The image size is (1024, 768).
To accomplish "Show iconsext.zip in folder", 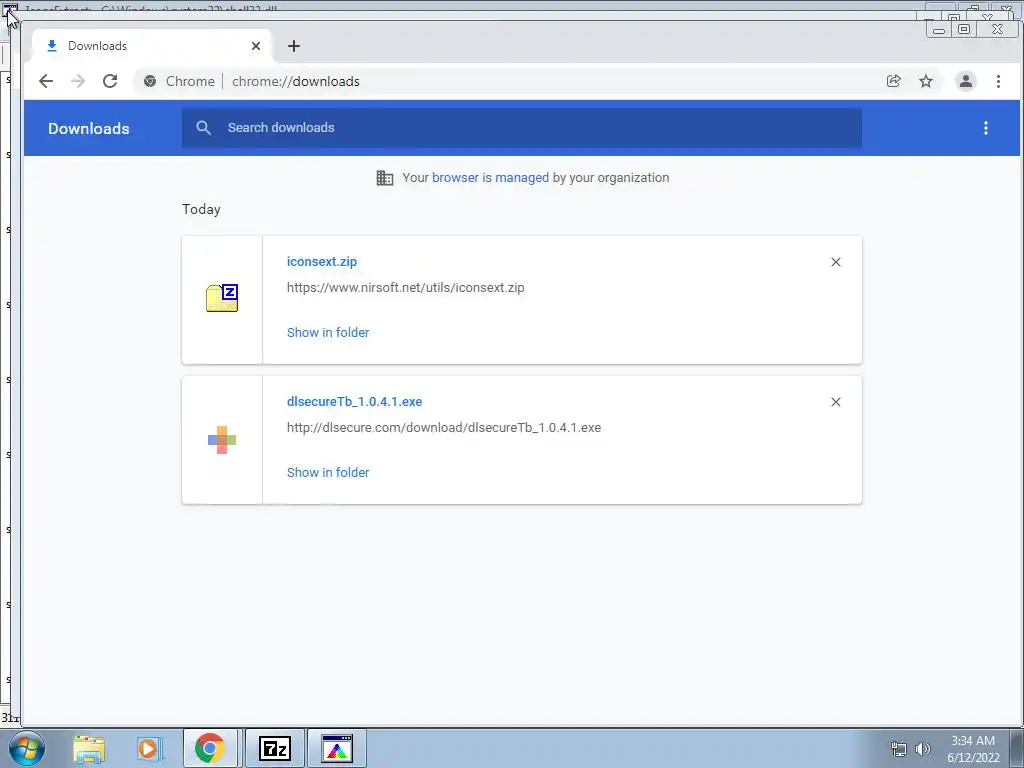I will (328, 332).
